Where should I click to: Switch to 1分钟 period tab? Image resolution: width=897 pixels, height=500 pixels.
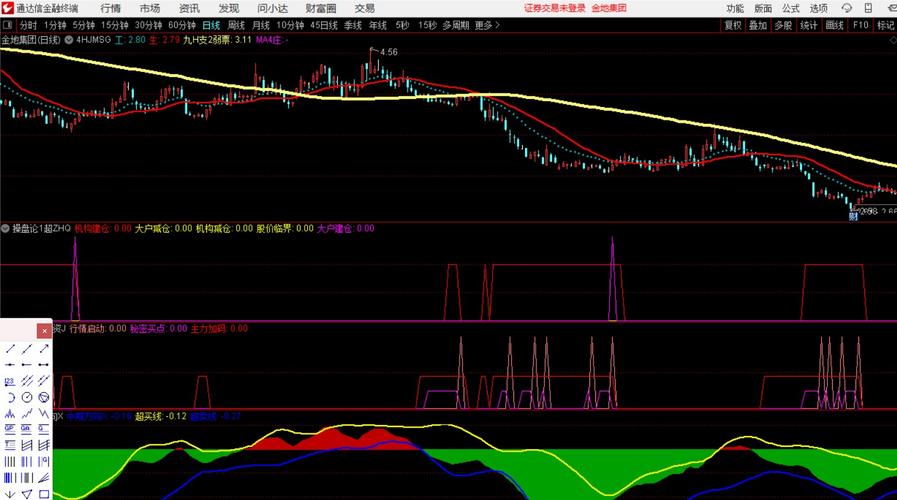point(55,25)
